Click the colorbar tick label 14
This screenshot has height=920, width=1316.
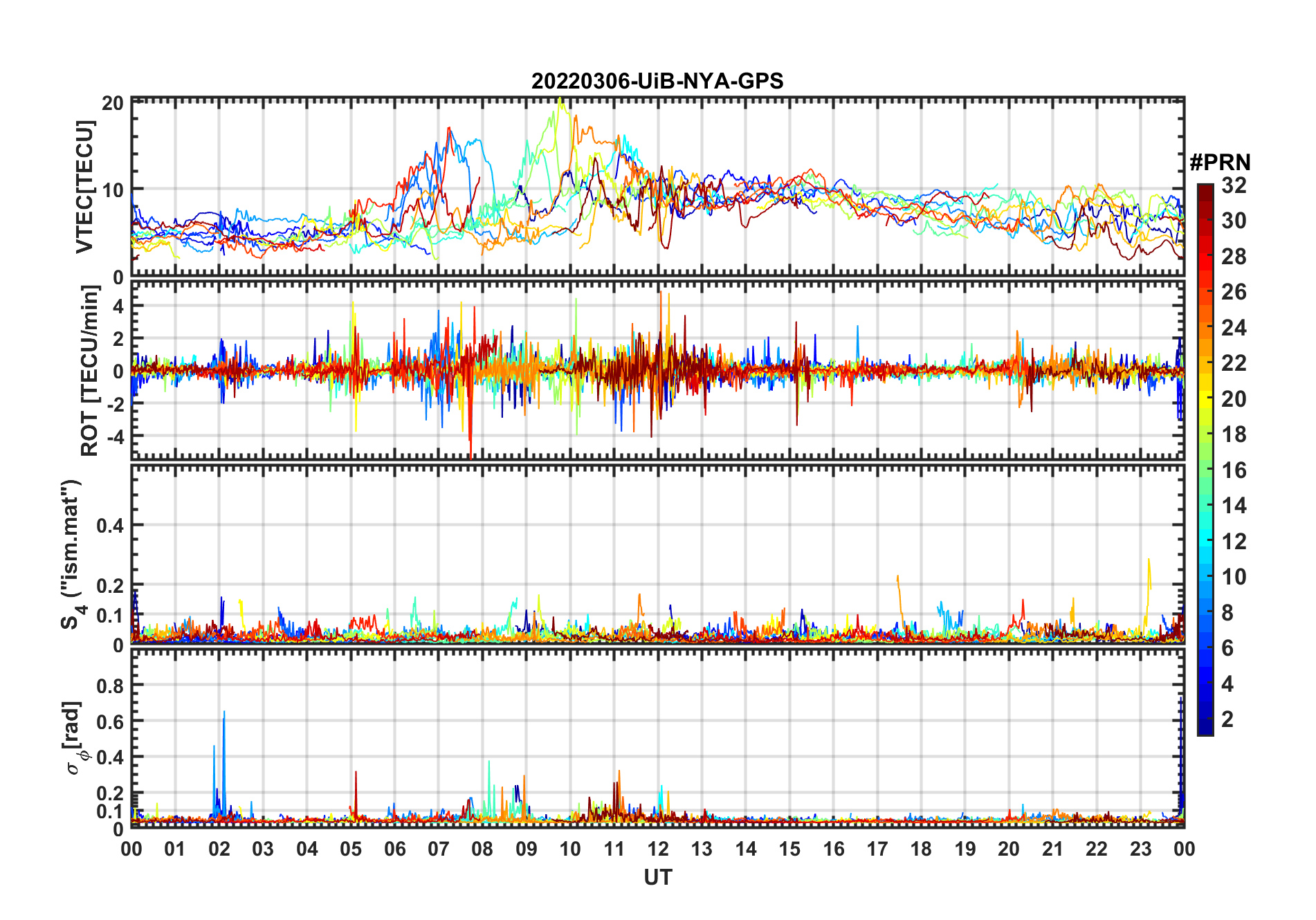1234,506
